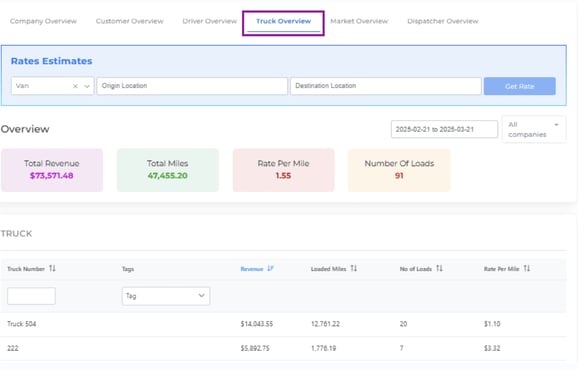Click the TRUCK section heading

17,234
